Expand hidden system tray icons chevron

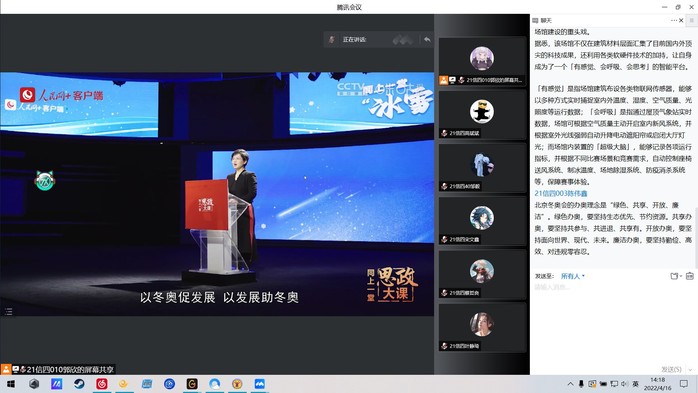(x=570, y=384)
